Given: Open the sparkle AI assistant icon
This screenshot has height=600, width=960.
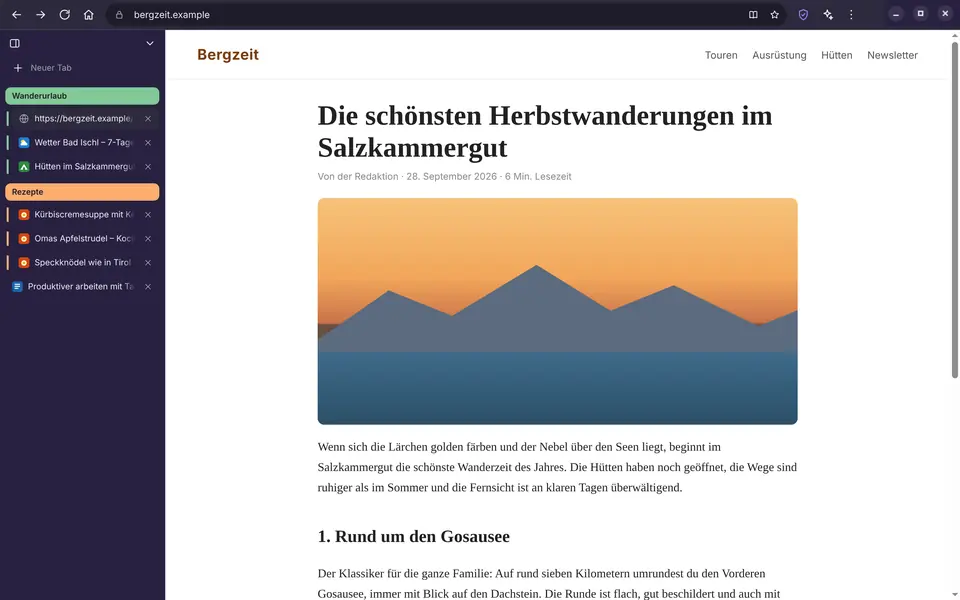Looking at the screenshot, I should tap(828, 15).
